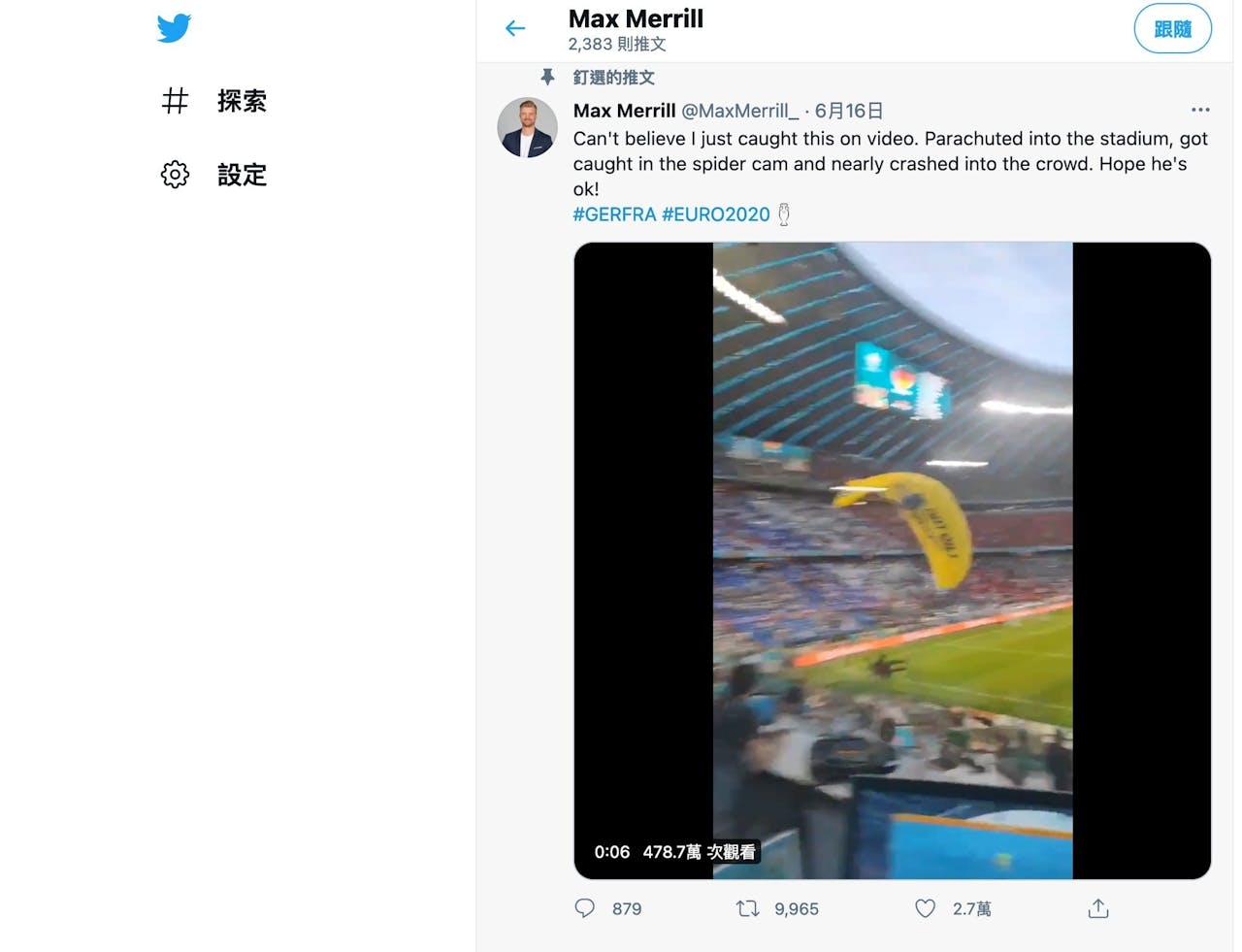
Task: Like the tweet with heart icon
Action: click(926, 908)
